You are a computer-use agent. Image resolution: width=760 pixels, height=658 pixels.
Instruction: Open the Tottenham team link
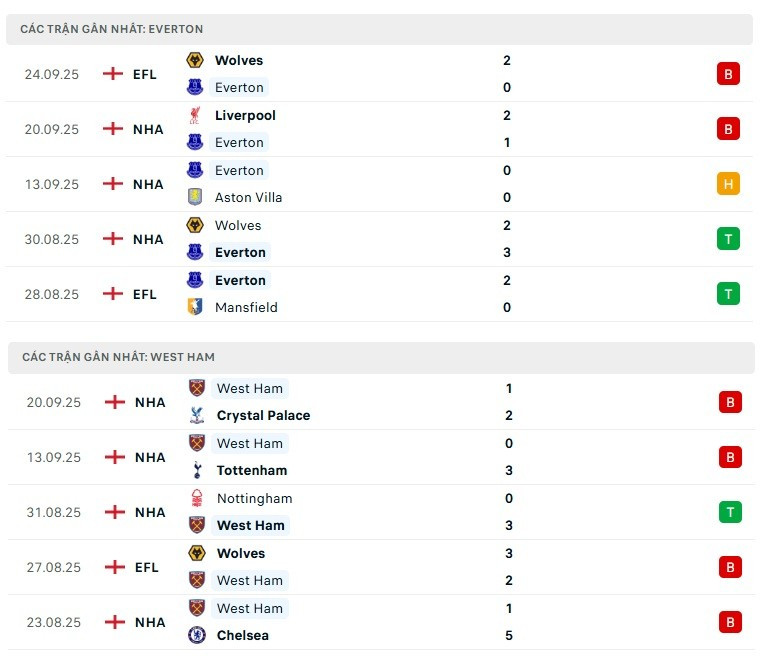pos(252,470)
